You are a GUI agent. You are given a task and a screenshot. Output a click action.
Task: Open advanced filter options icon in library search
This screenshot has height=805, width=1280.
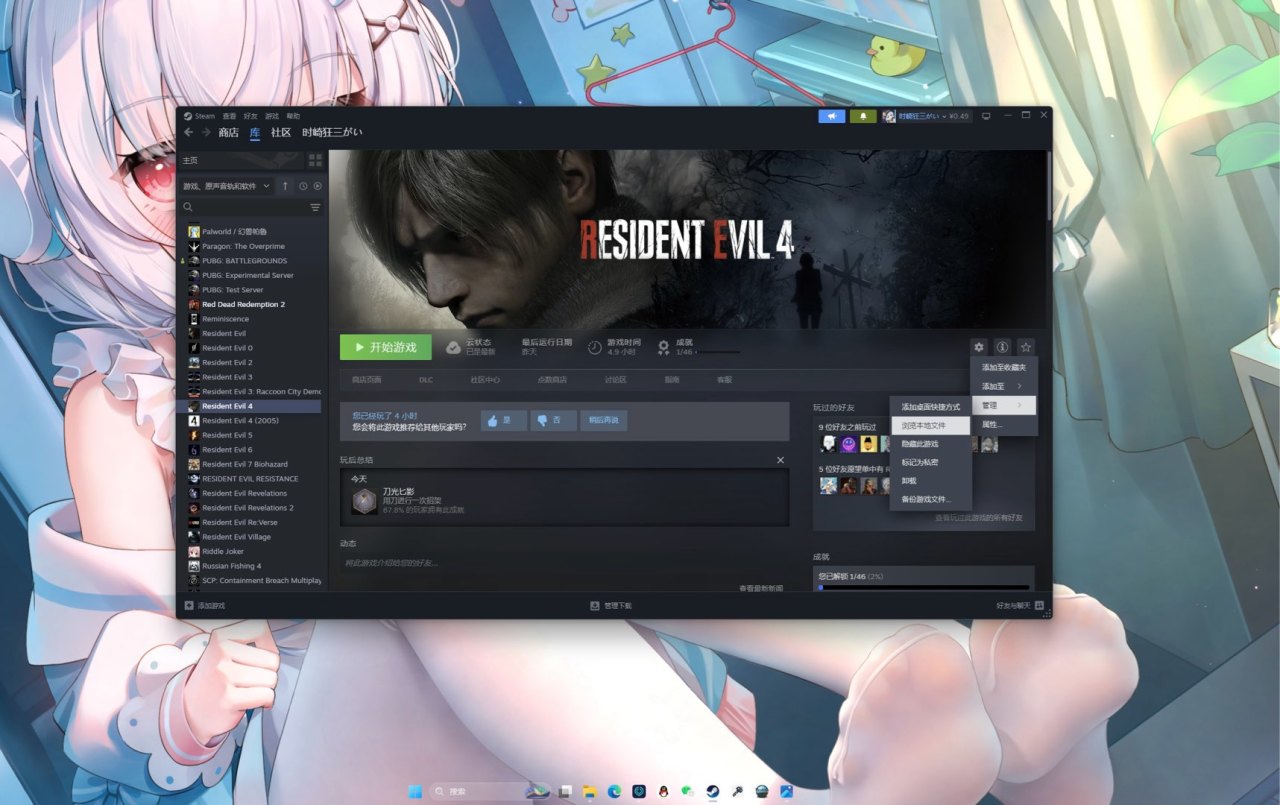point(315,207)
